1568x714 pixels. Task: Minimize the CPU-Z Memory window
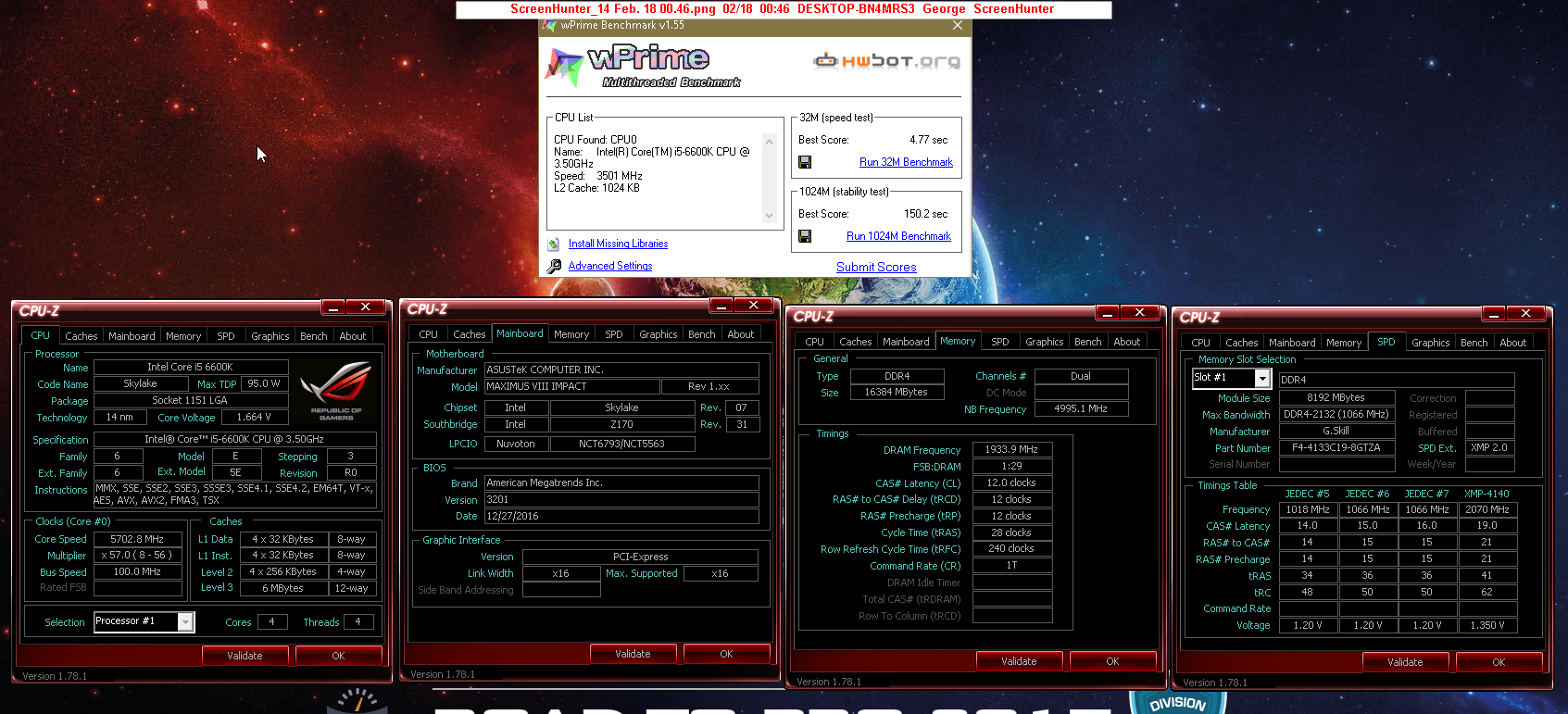1108,313
